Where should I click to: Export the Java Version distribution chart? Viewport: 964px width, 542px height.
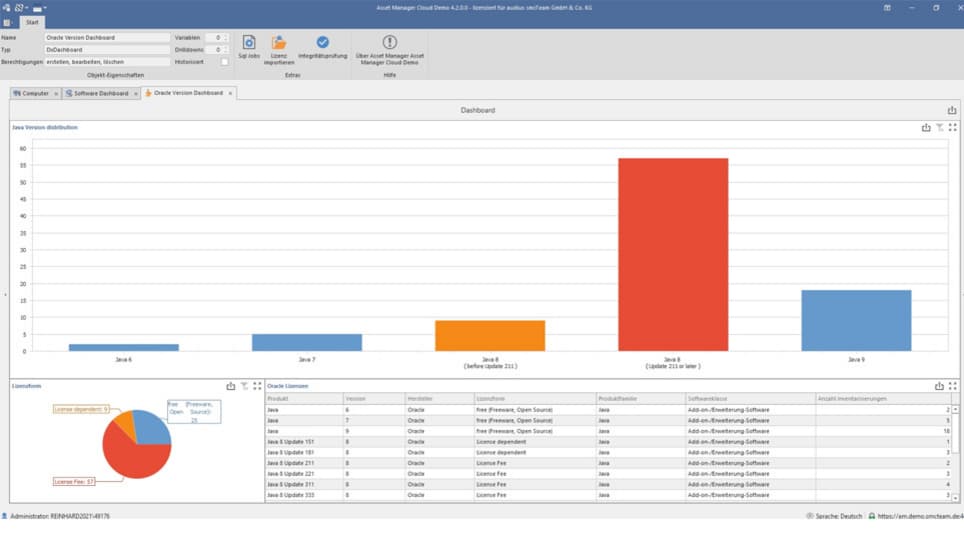coord(926,127)
